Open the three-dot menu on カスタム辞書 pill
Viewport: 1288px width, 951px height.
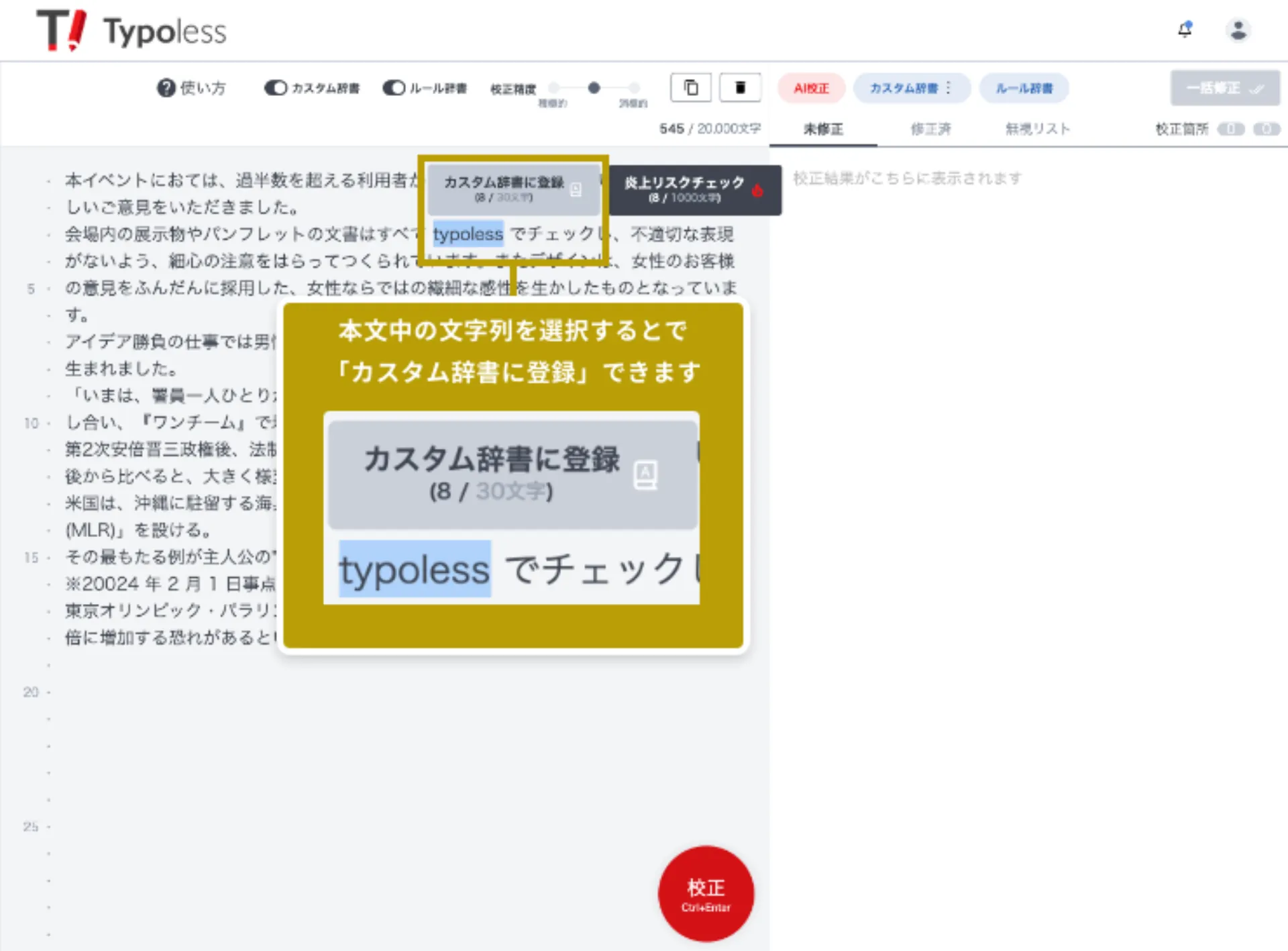(x=949, y=88)
